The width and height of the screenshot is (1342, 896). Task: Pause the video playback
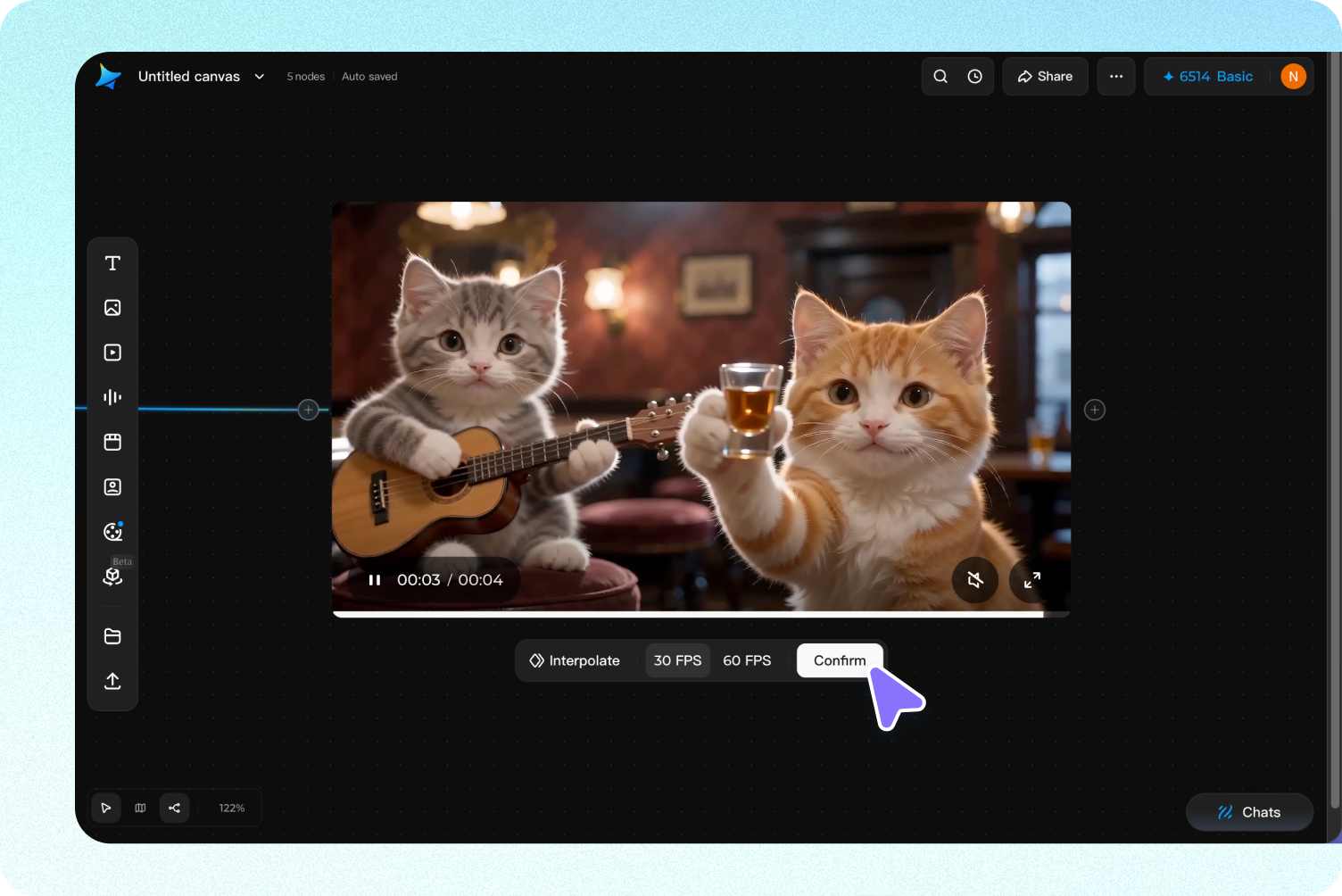point(375,580)
